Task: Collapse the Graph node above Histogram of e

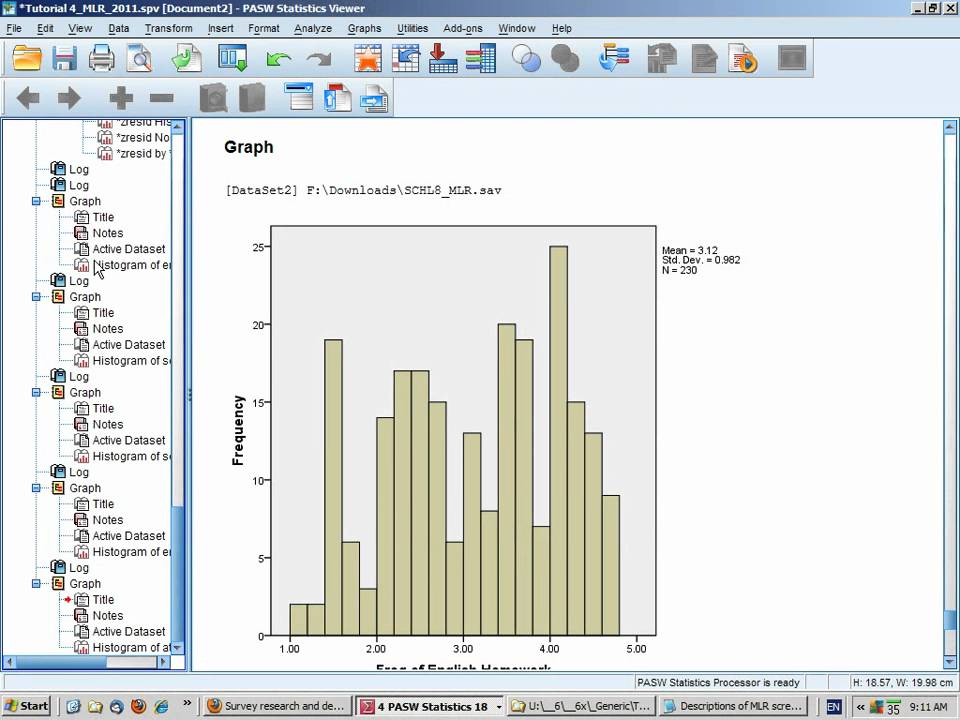Action: point(36,201)
